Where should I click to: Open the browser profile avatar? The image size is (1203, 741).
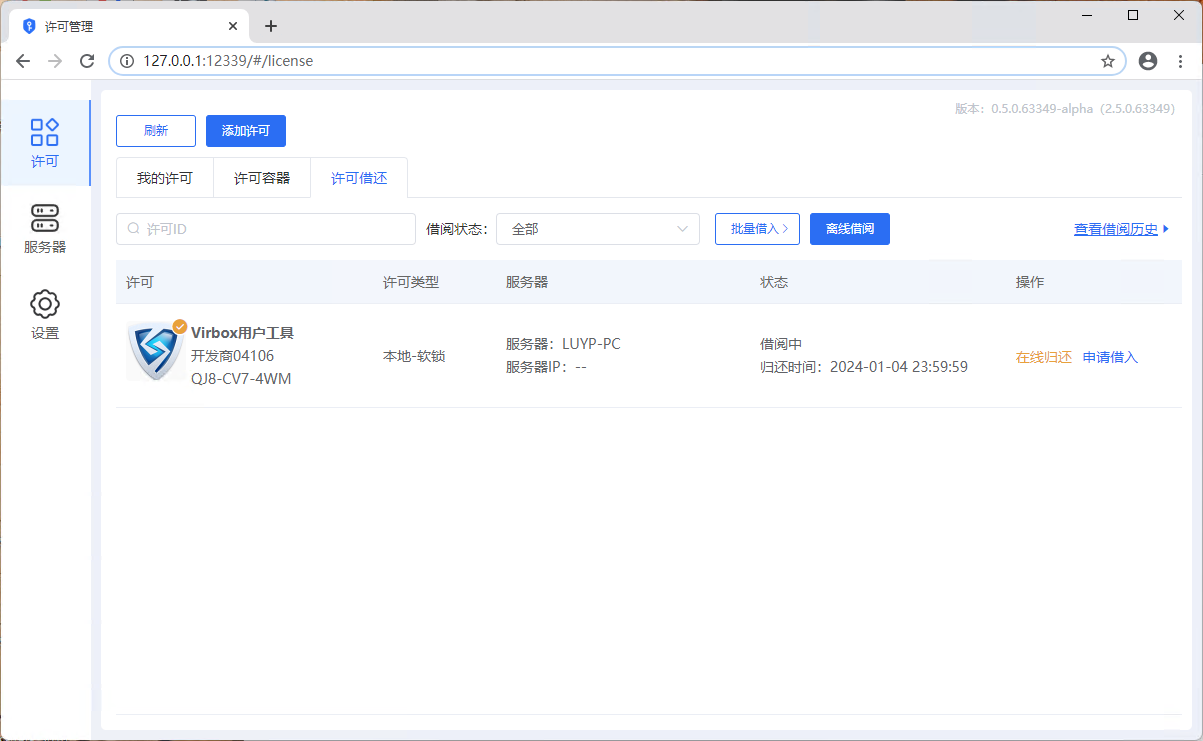click(1148, 61)
